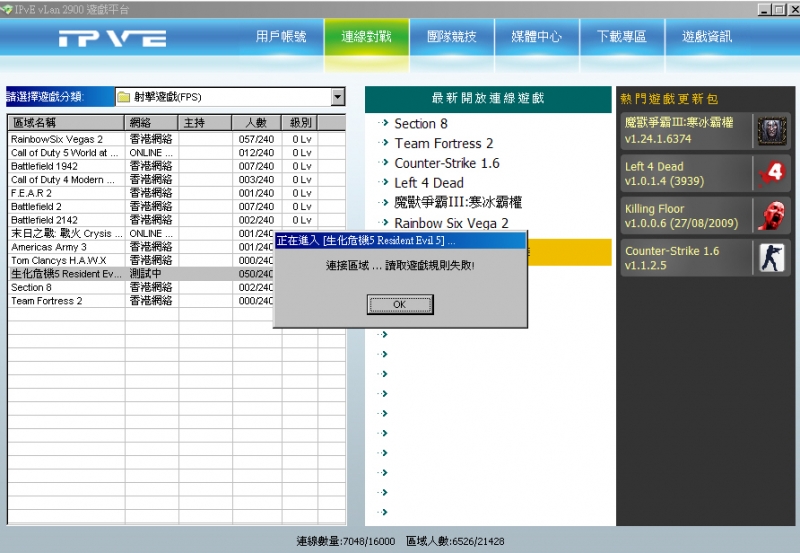Screen dimensions: 800x553
Task: Open the 遊戲資訊 tab
Action: pos(707,37)
